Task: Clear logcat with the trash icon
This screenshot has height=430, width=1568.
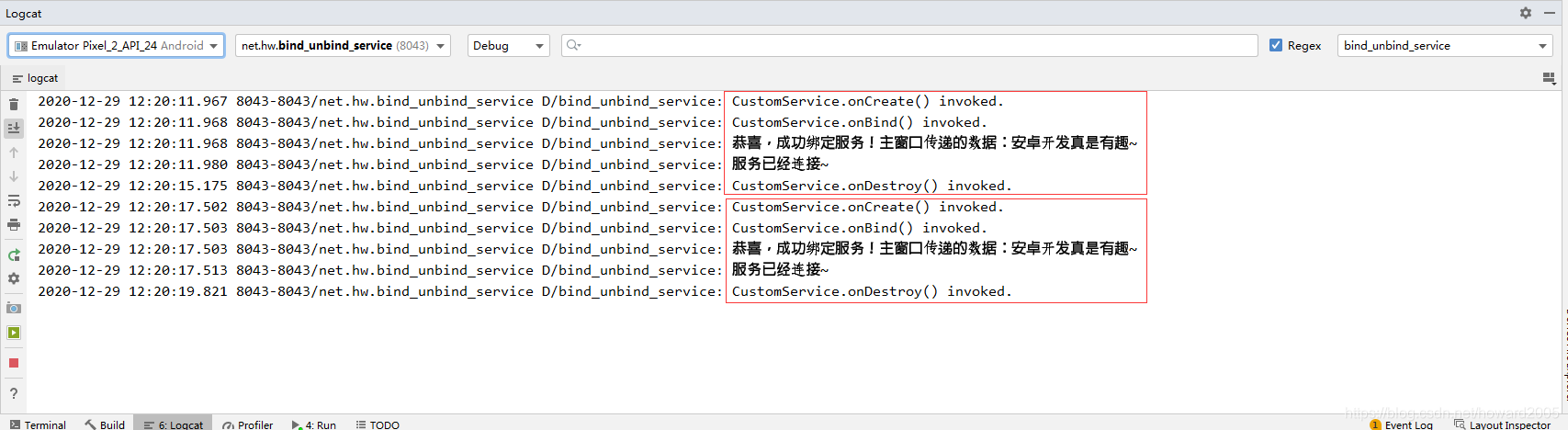Action: coord(14,104)
